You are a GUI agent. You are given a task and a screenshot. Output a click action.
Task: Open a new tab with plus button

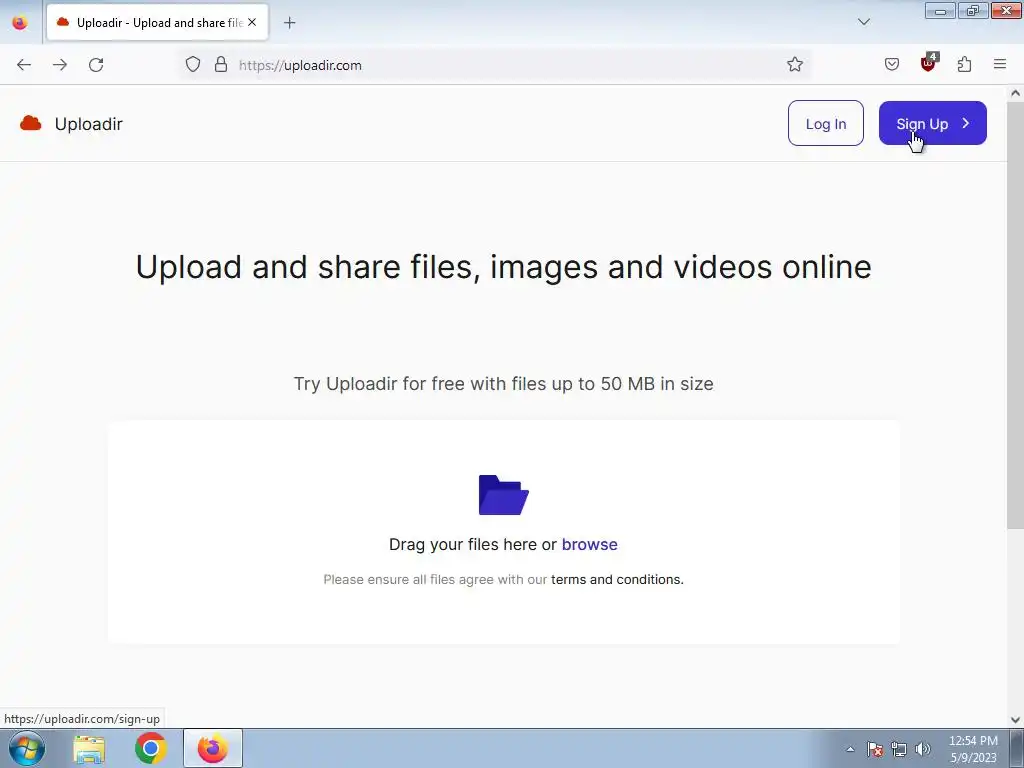(290, 23)
